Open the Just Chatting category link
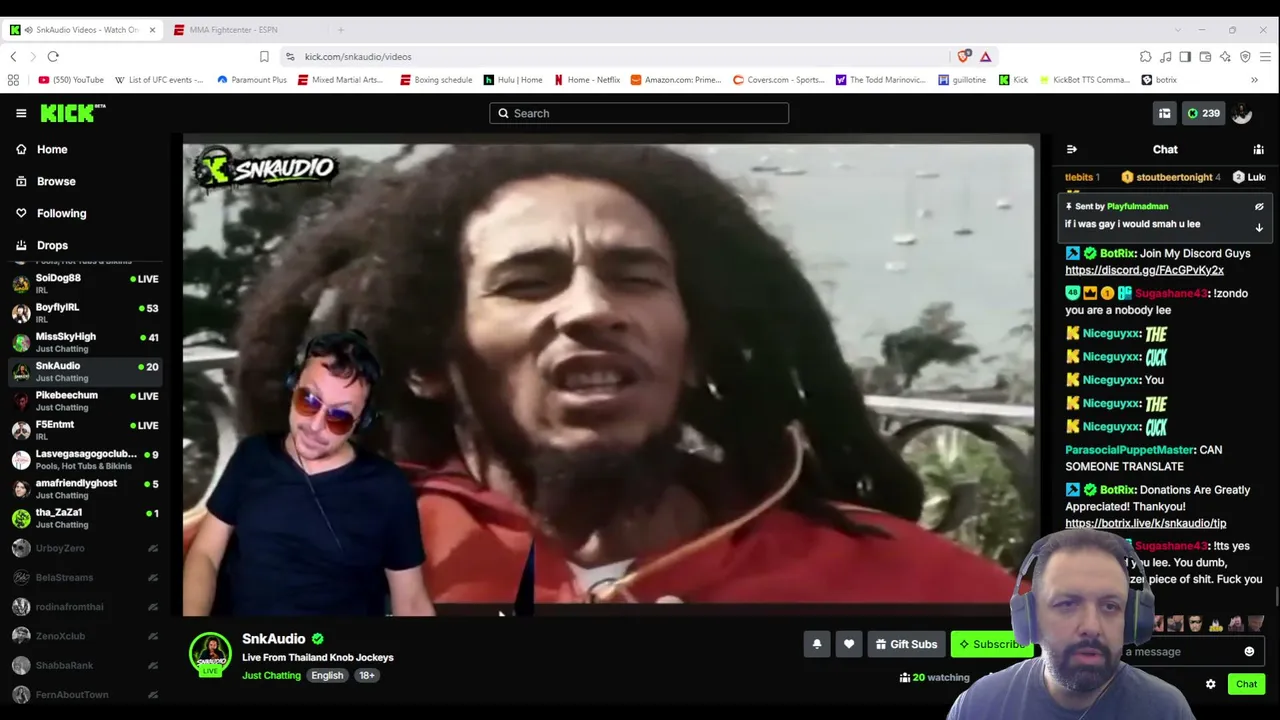Screen dimensions: 1280x720 271,676
